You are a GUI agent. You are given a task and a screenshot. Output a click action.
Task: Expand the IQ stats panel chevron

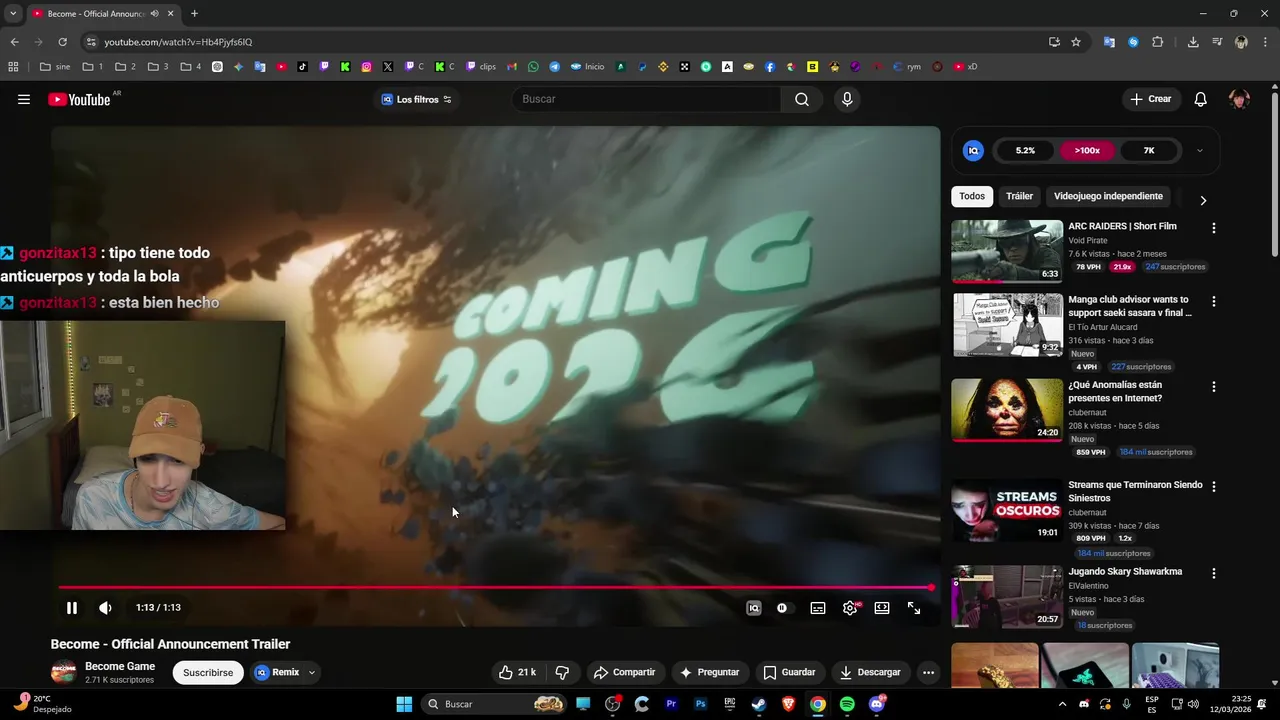pos(1199,151)
